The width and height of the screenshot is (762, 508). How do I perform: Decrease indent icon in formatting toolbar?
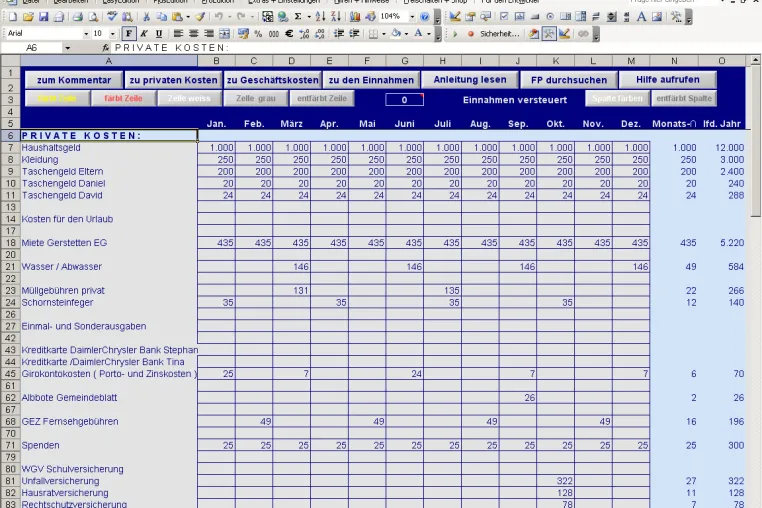339,34
